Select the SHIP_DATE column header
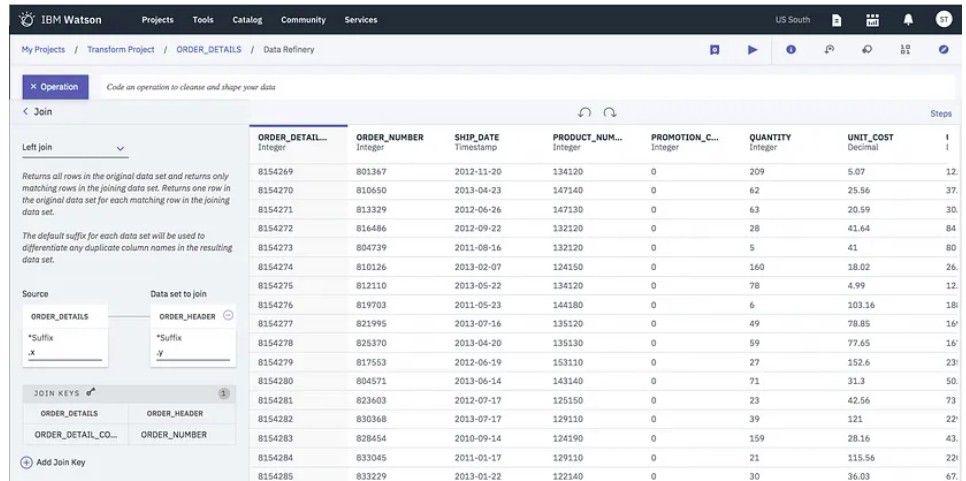 point(495,142)
